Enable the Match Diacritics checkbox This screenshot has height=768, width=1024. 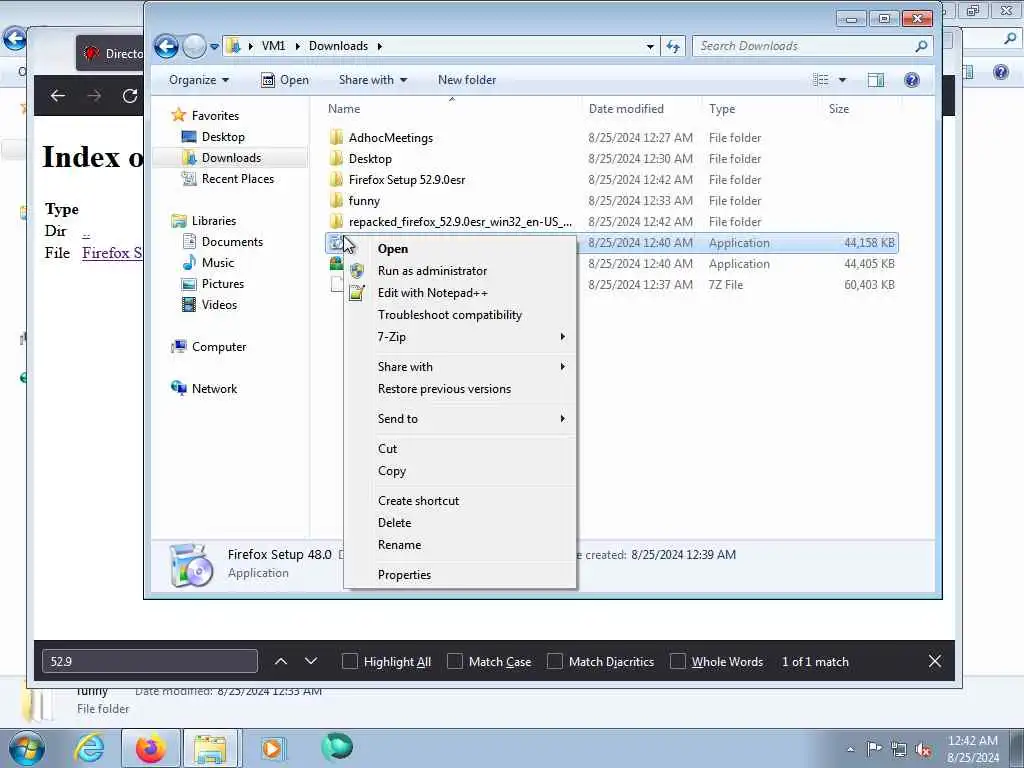(x=555, y=662)
